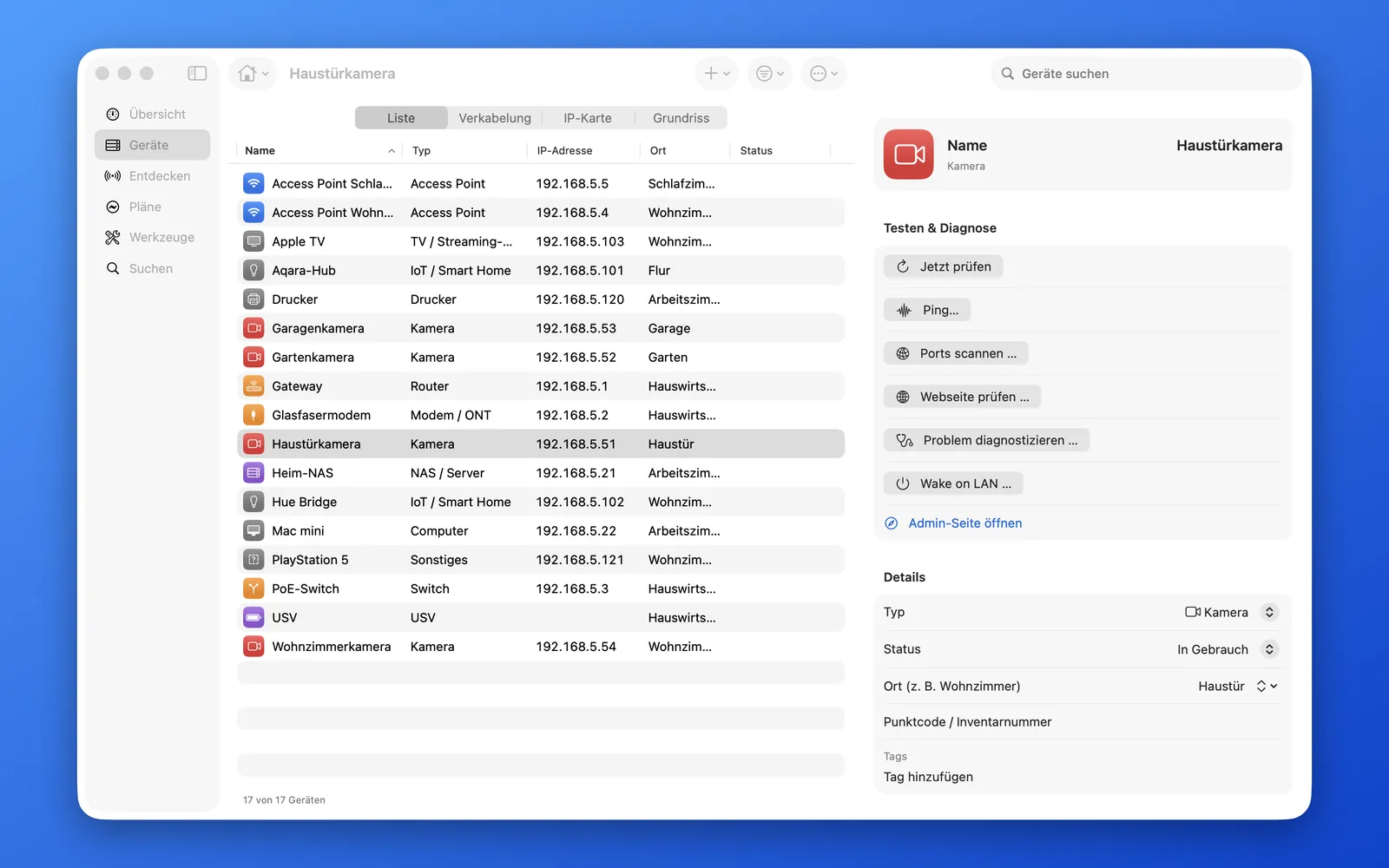1389x868 pixels.
Task: Select the Liste tab
Action: click(x=401, y=118)
